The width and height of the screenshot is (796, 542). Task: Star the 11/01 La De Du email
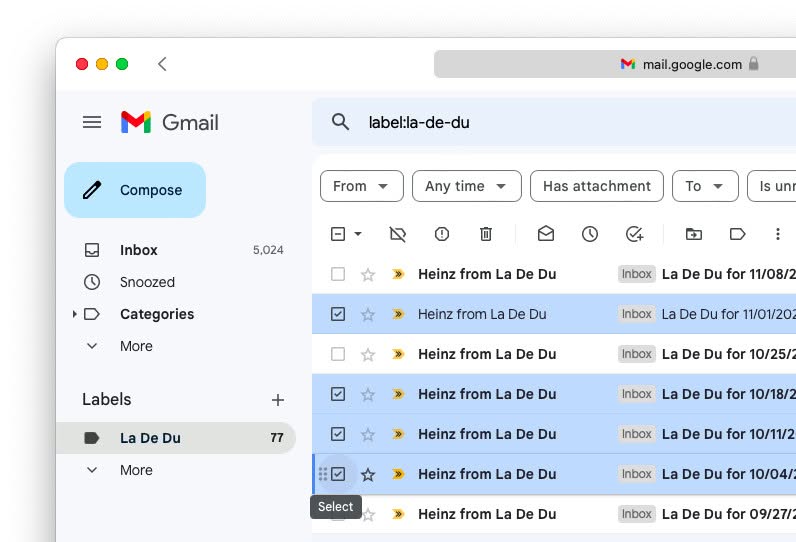click(x=368, y=315)
